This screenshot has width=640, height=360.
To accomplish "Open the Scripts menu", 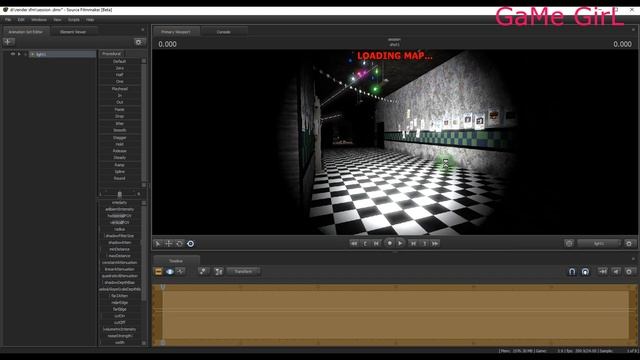I will pos(74,20).
